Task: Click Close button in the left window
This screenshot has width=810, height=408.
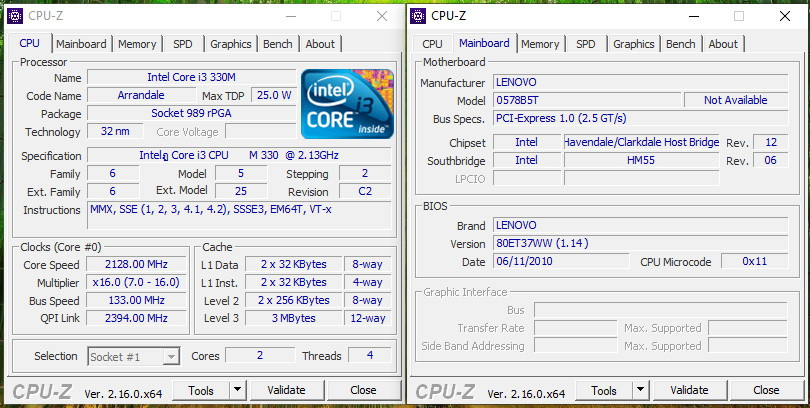Action: click(363, 390)
